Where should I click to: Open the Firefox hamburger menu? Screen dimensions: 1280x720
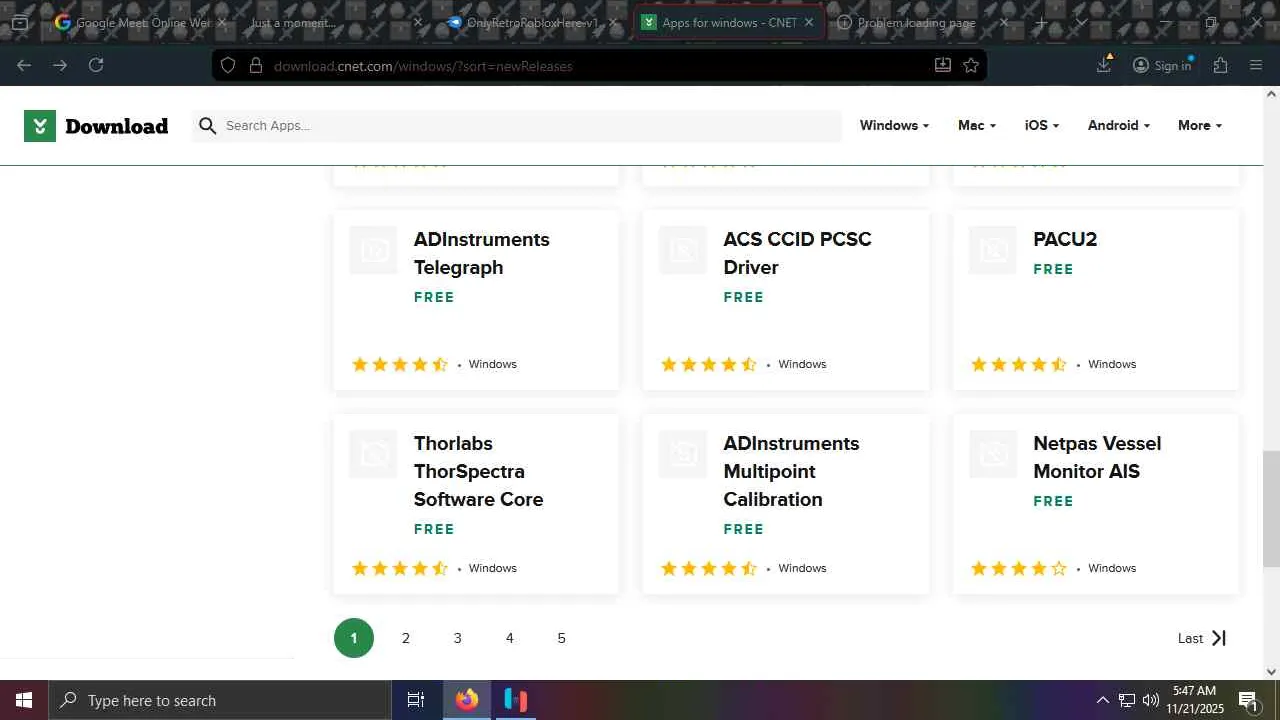[1256, 65]
